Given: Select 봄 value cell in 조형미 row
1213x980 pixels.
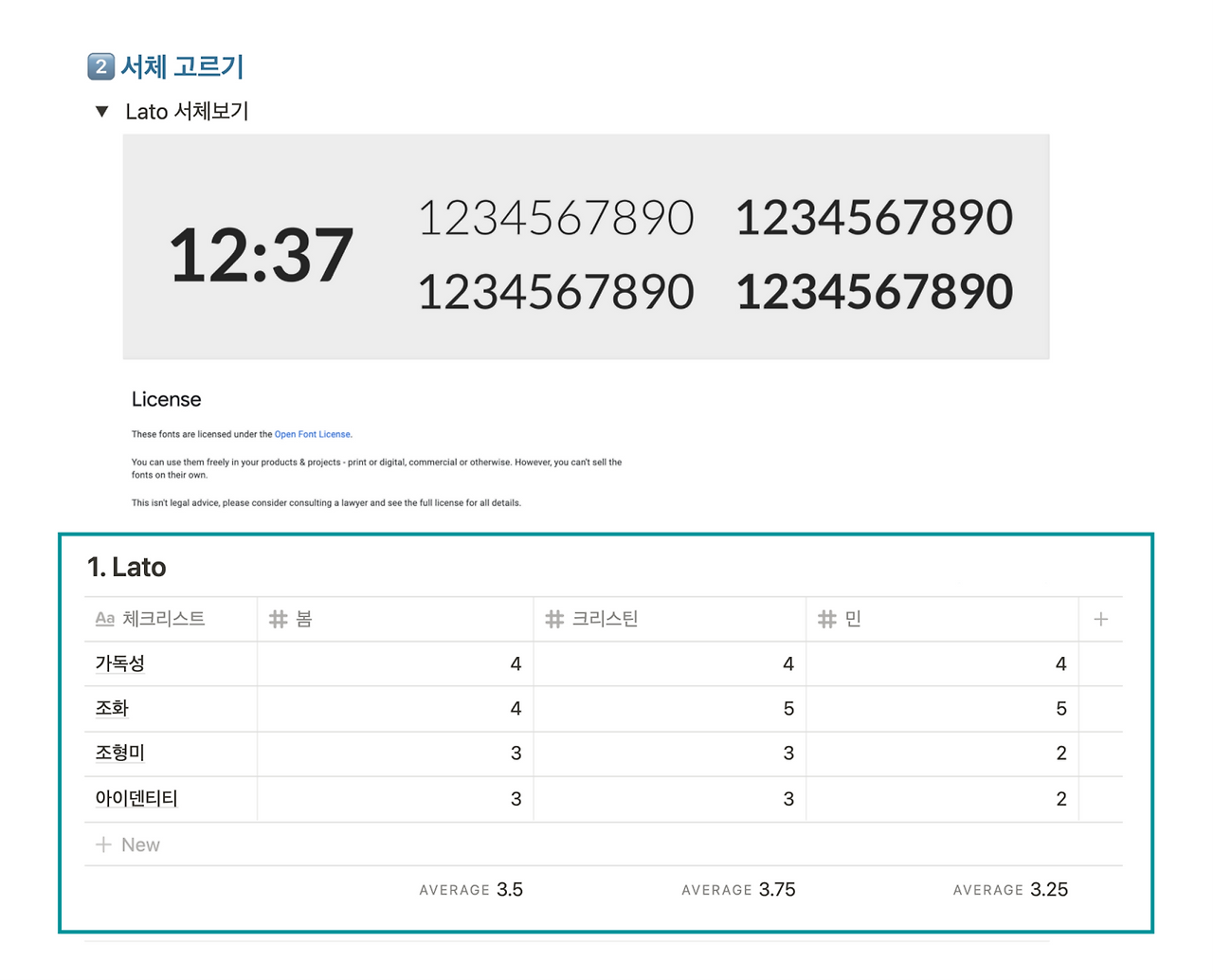Looking at the screenshot, I should coord(395,753).
